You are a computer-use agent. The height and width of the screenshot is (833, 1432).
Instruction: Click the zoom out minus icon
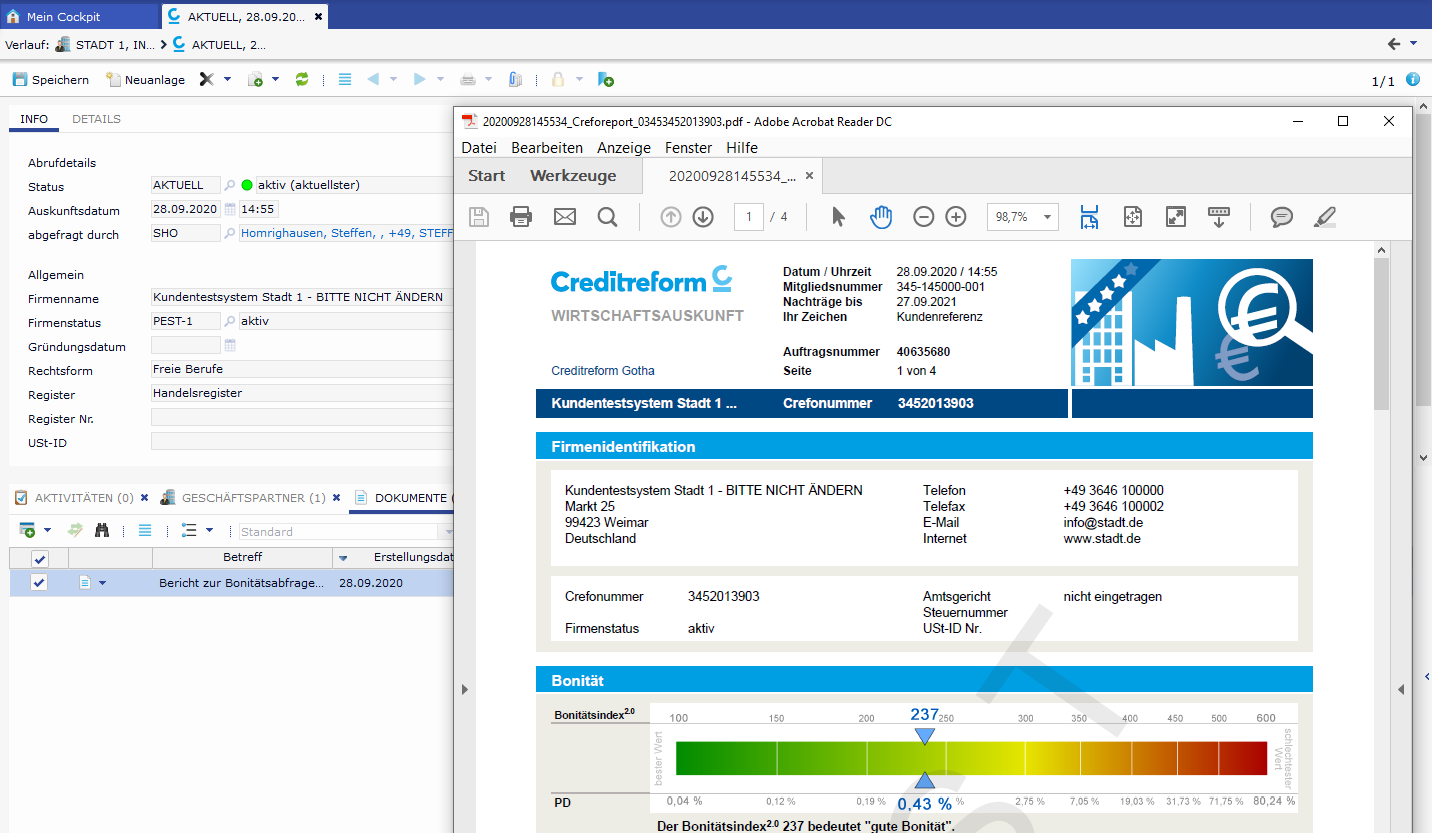(924, 217)
